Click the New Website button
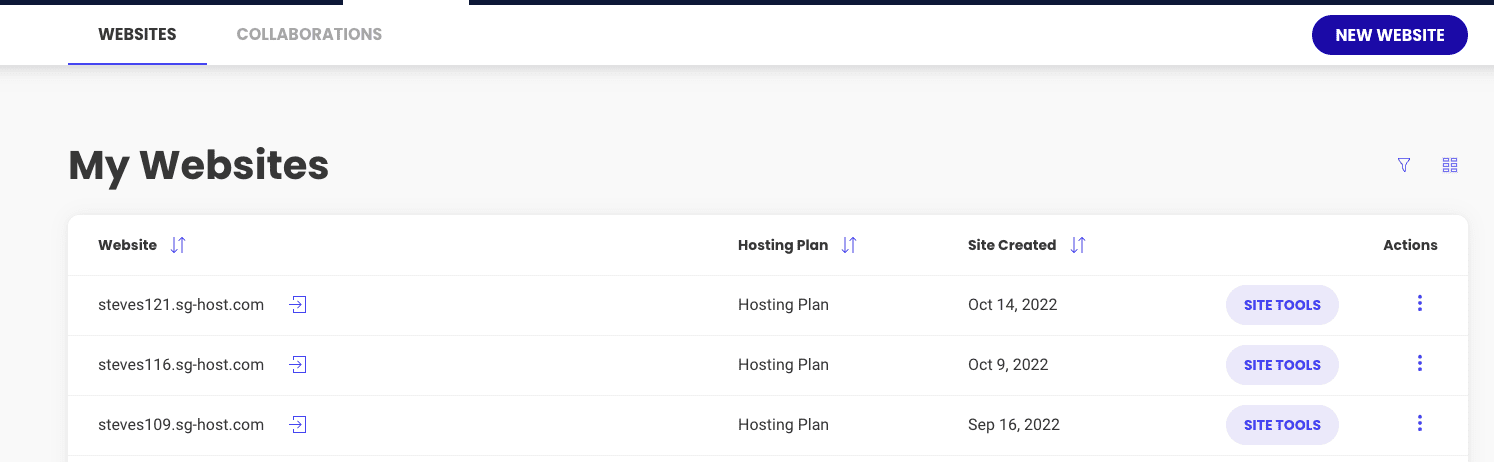1494x462 pixels. [x=1390, y=35]
